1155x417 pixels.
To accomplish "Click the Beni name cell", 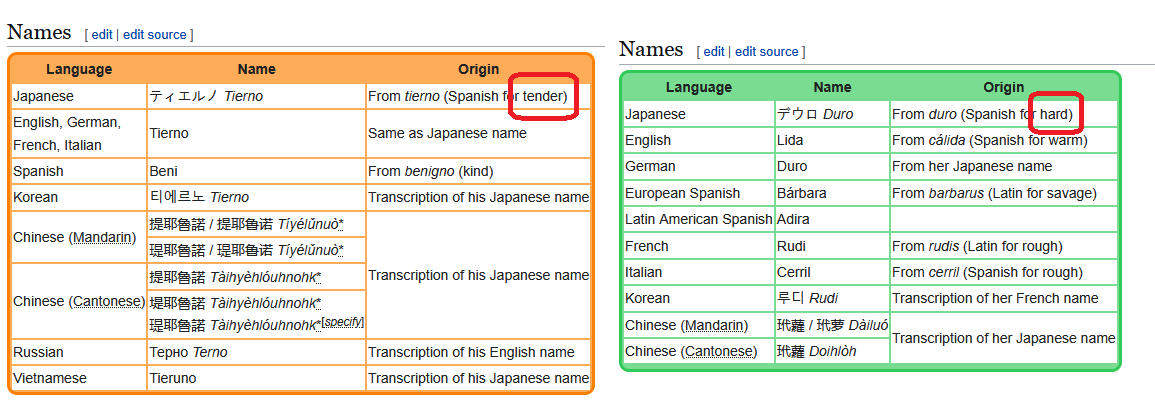I will coord(256,171).
